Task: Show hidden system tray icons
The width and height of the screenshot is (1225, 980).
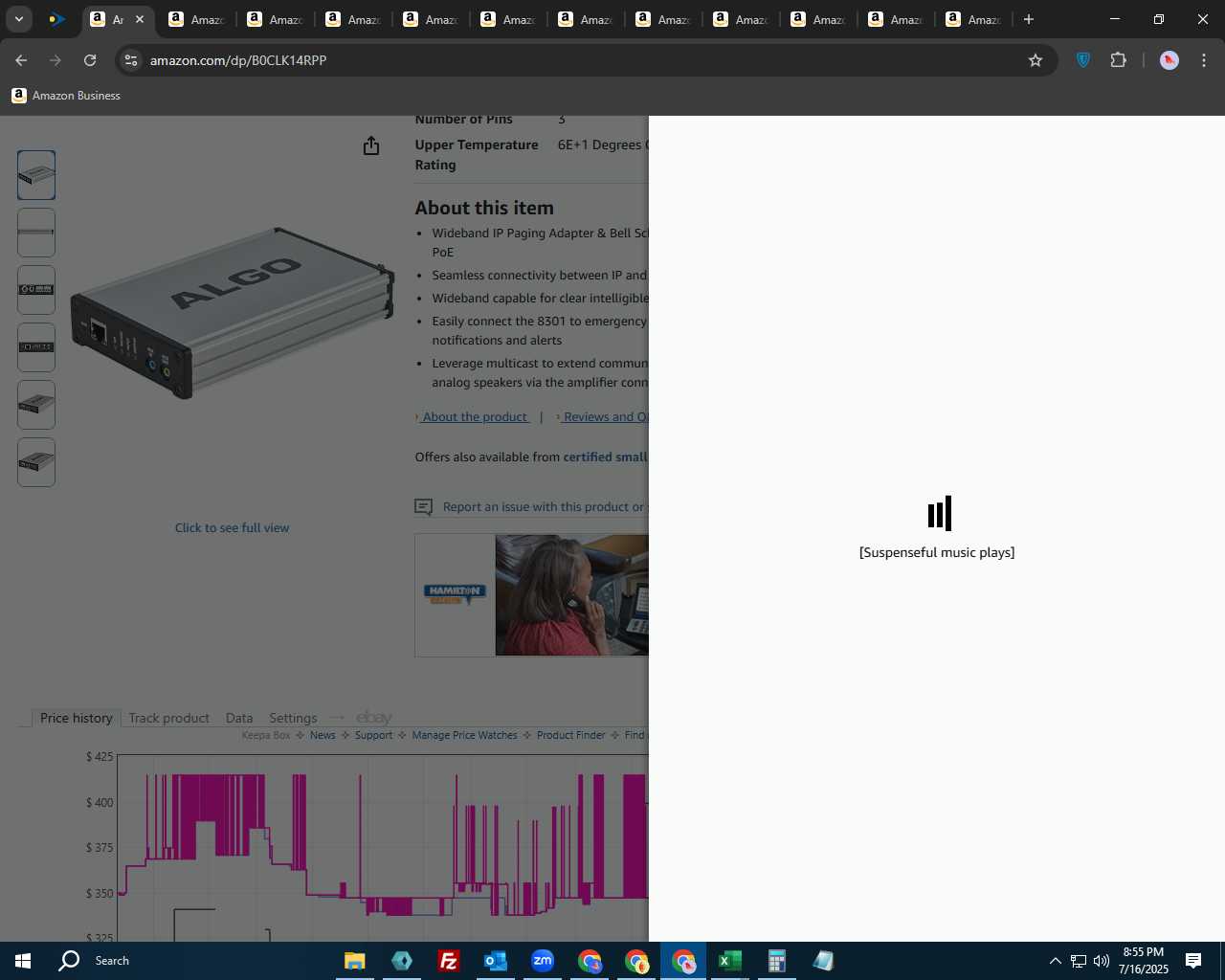Action: 1055,961
